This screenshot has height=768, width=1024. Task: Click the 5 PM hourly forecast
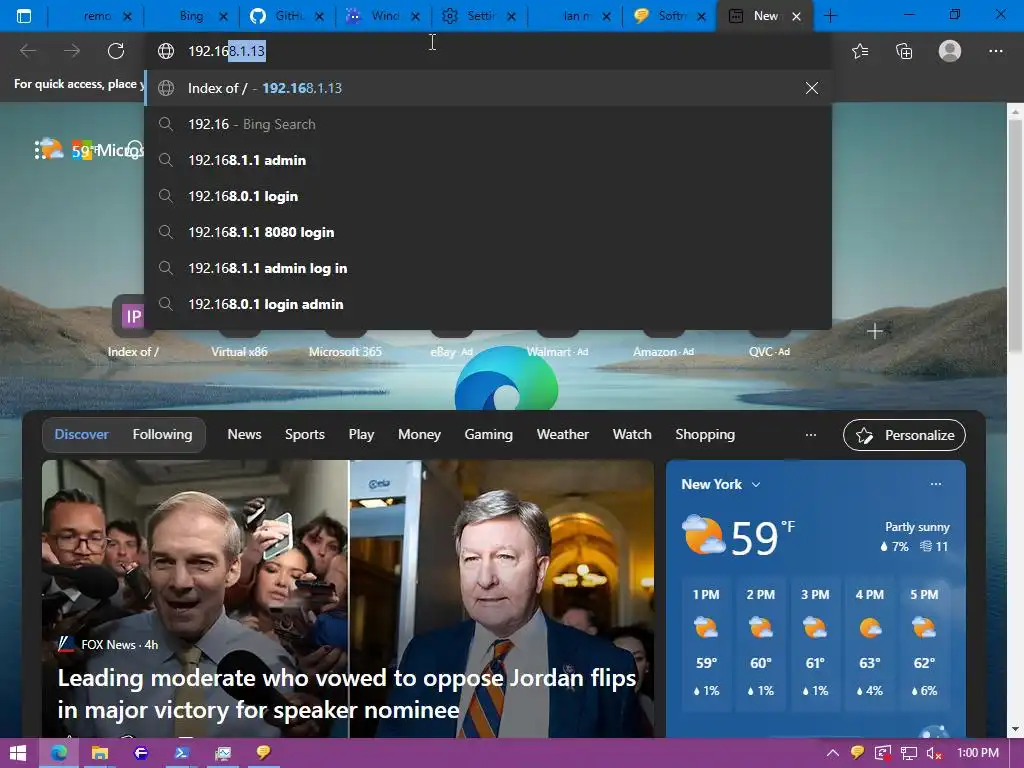pyautogui.click(x=924, y=643)
